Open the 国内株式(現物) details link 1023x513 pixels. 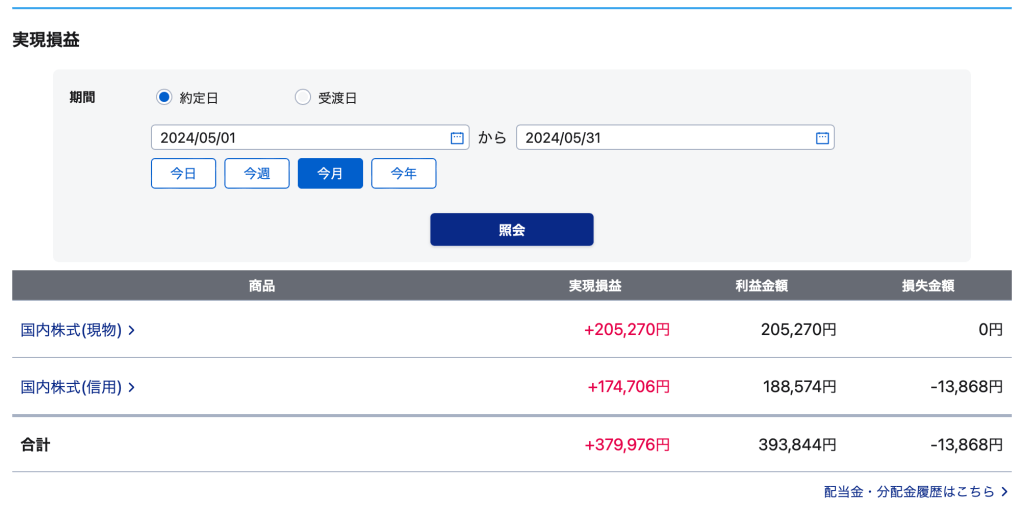coord(71,329)
